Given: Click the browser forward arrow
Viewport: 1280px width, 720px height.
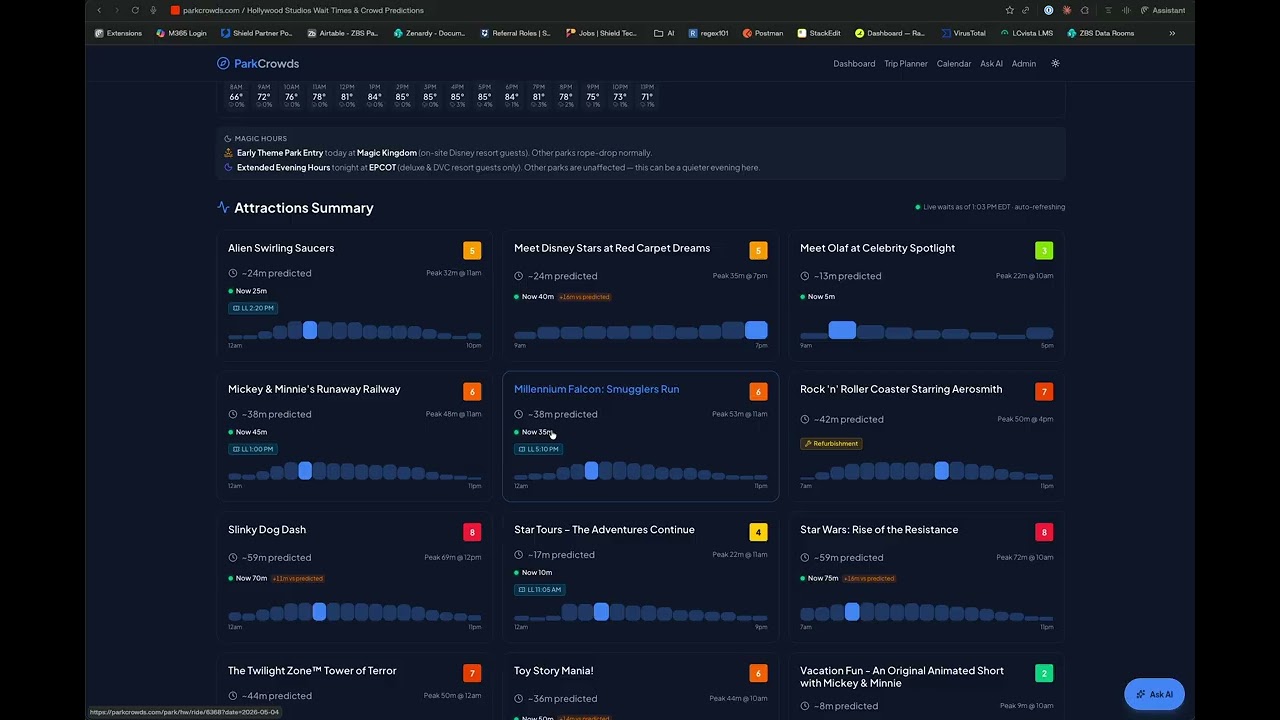Looking at the screenshot, I should [117, 10].
